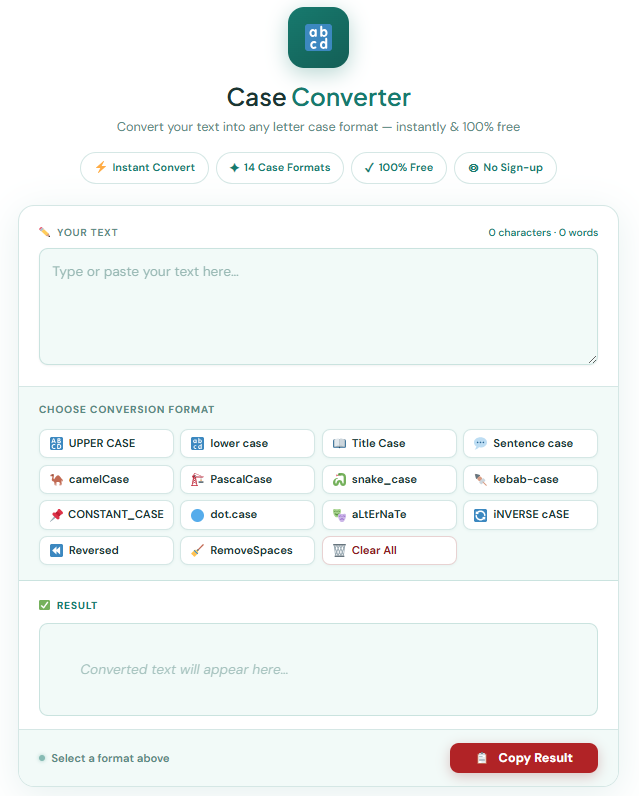639x796 pixels.
Task: Click the ABCD icon in UPPER CASE
Action: [x=56, y=444]
